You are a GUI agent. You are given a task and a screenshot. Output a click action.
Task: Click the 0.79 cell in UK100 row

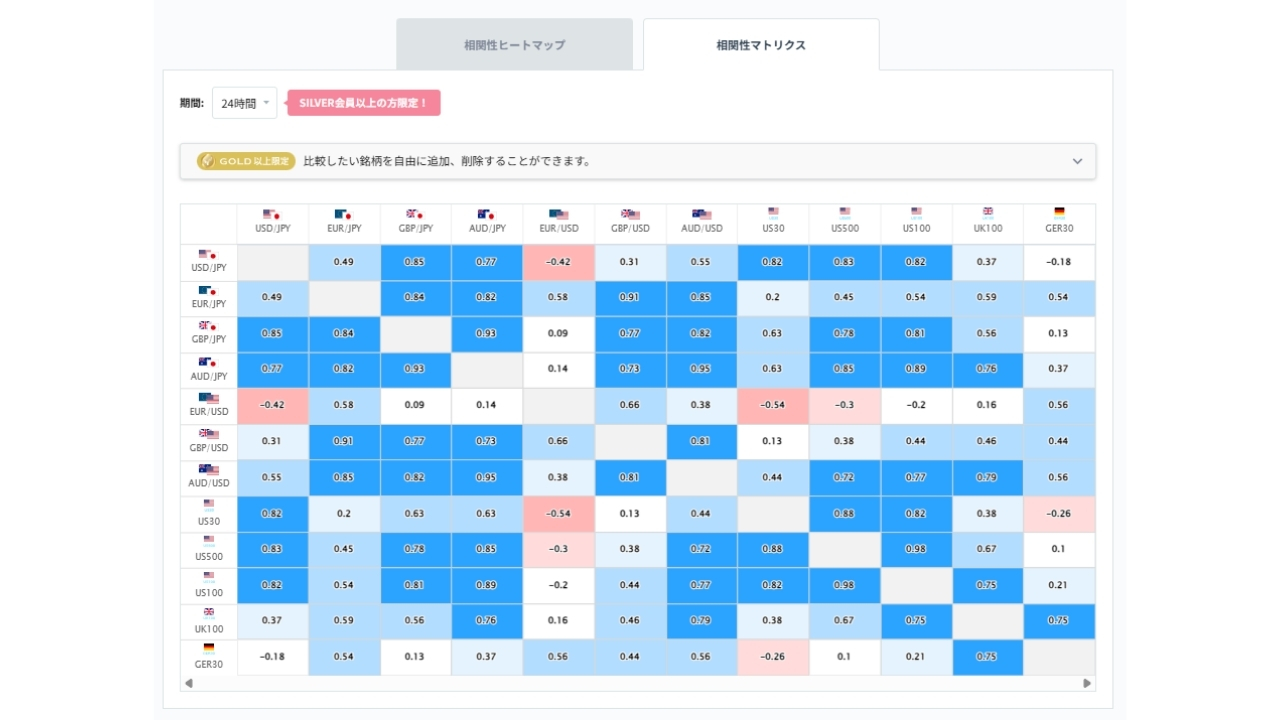[702, 621]
